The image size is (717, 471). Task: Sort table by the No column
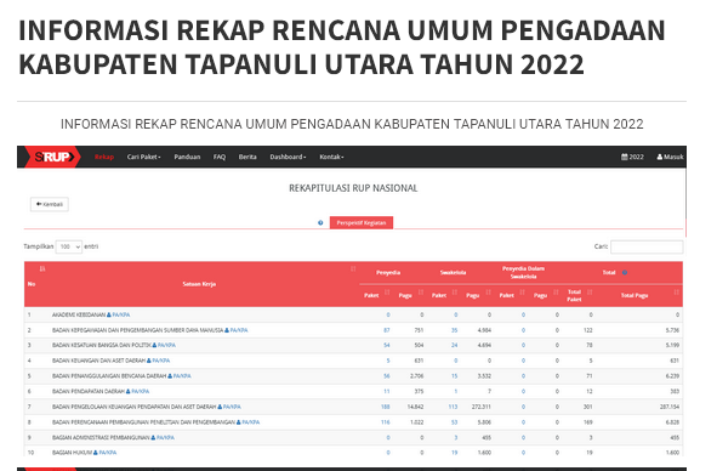42,268
